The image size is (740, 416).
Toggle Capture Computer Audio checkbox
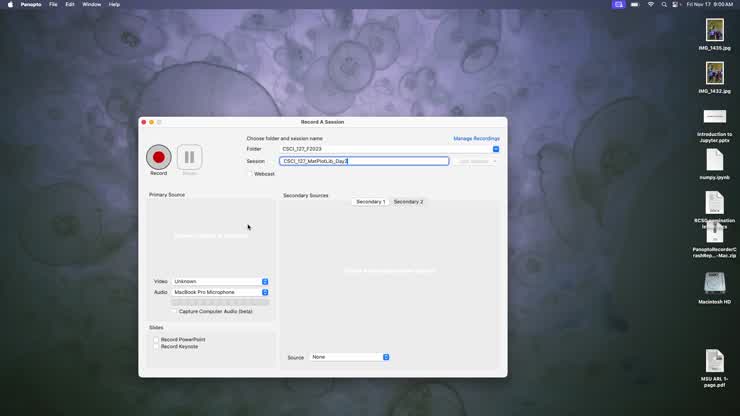coord(174,311)
